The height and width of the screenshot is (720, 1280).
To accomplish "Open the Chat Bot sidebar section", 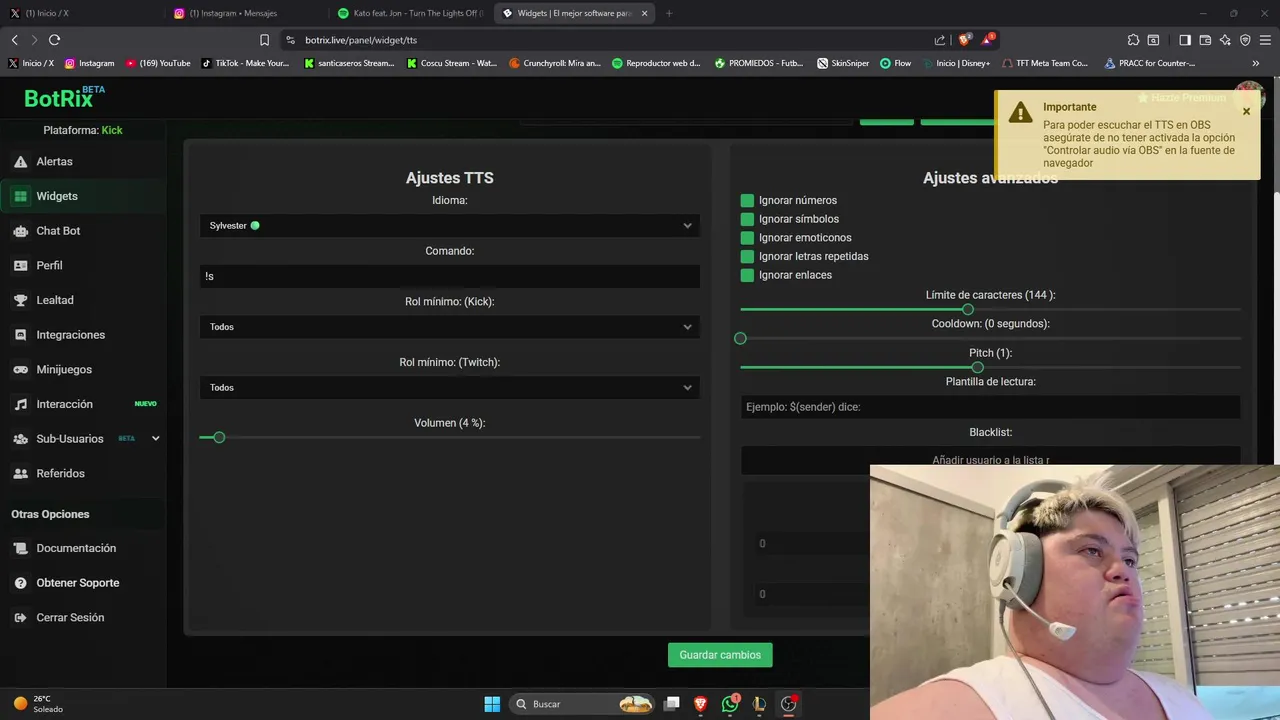I will (x=58, y=231).
